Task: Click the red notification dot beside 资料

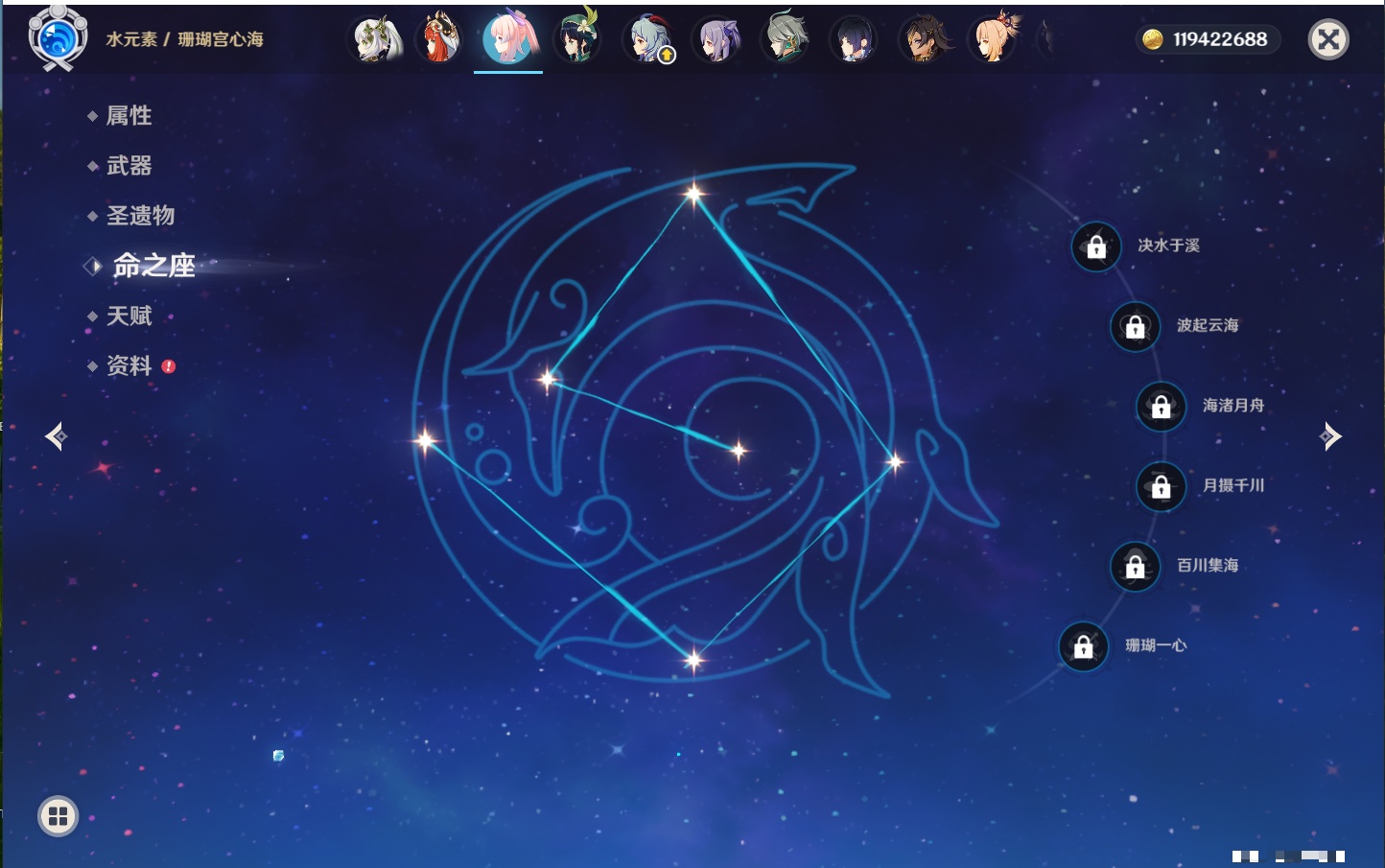Action: (x=169, y=366)
